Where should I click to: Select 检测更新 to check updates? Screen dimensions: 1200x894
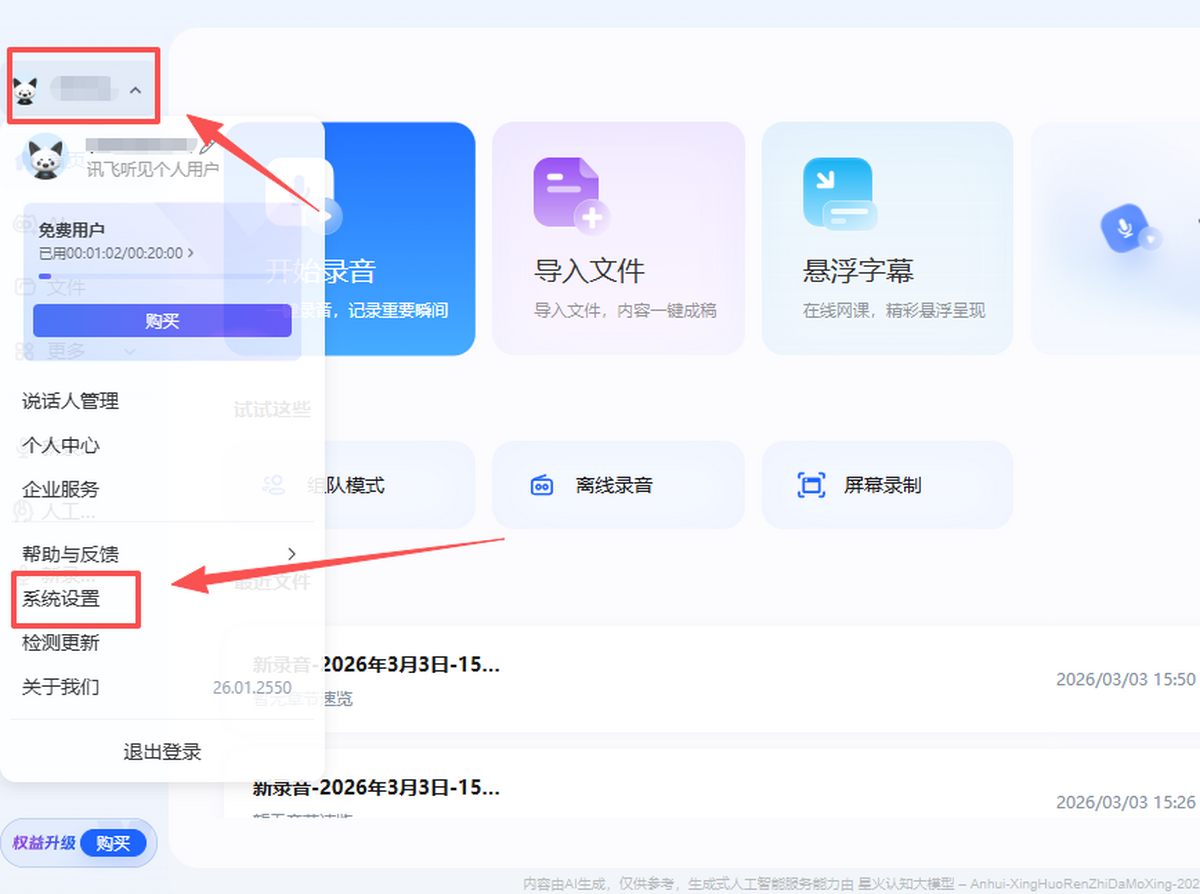(61, 643)
